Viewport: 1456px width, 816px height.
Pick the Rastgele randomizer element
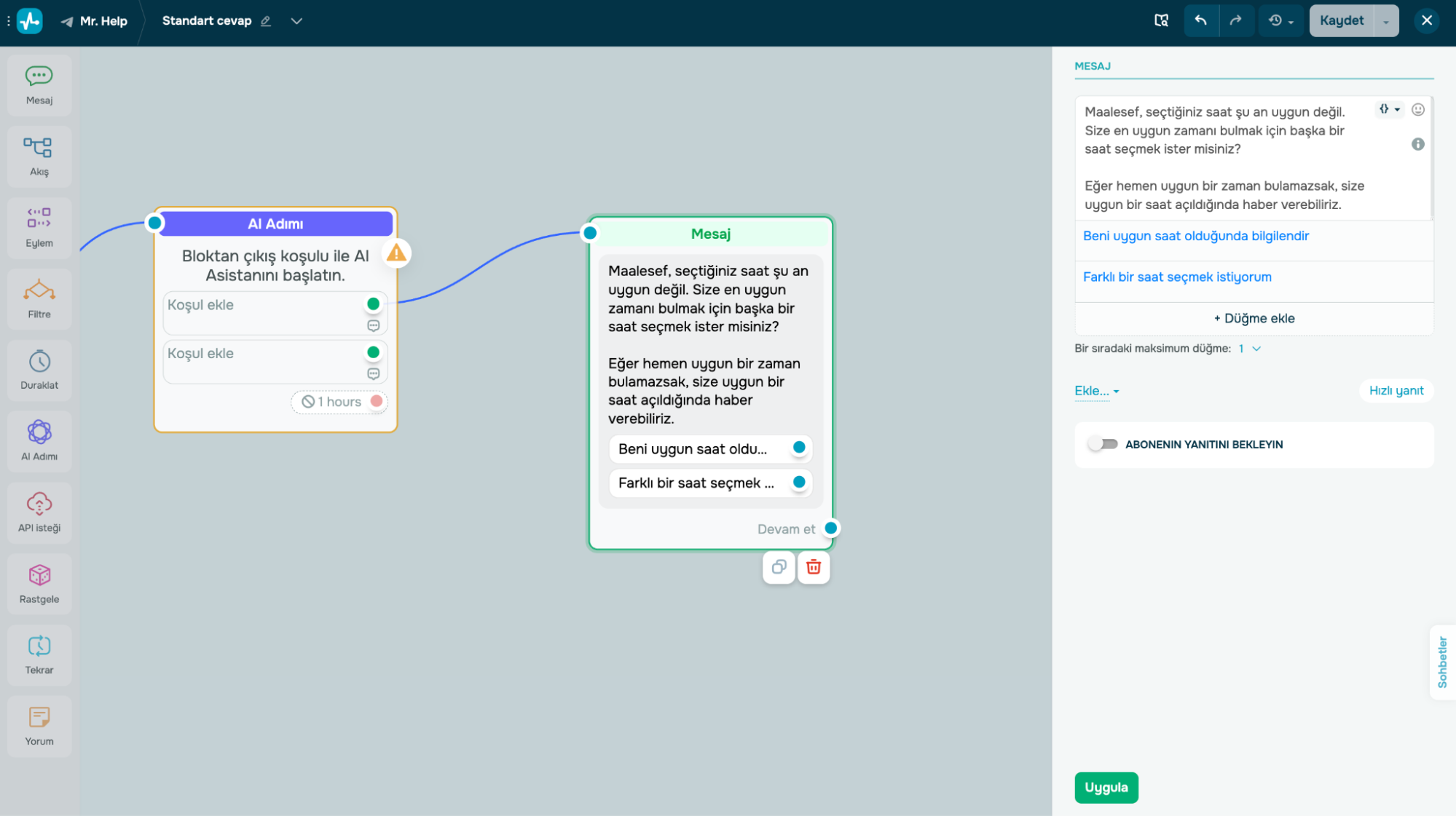click(39, 584)
